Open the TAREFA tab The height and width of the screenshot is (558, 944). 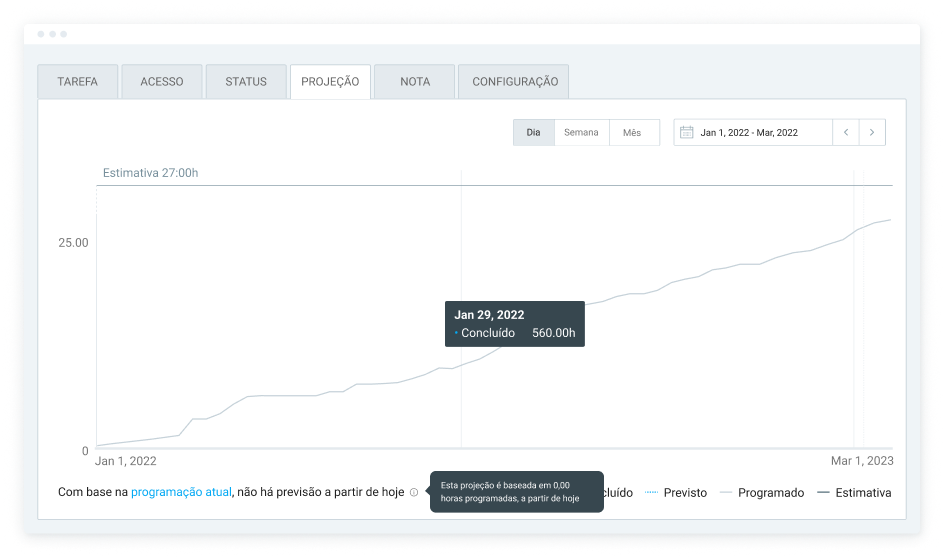pyautogui.click(x=78, y=82)
